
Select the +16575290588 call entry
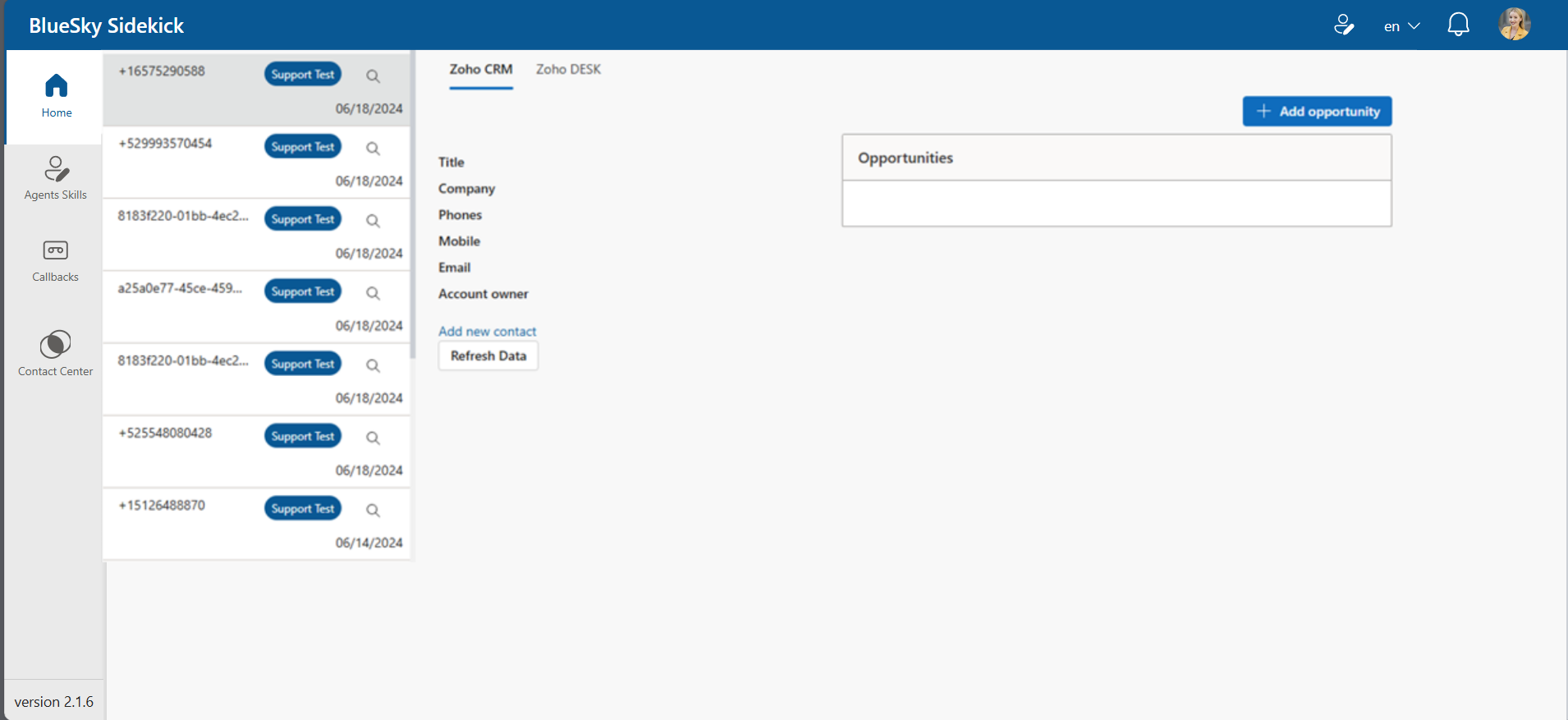(x=256, y=89)
